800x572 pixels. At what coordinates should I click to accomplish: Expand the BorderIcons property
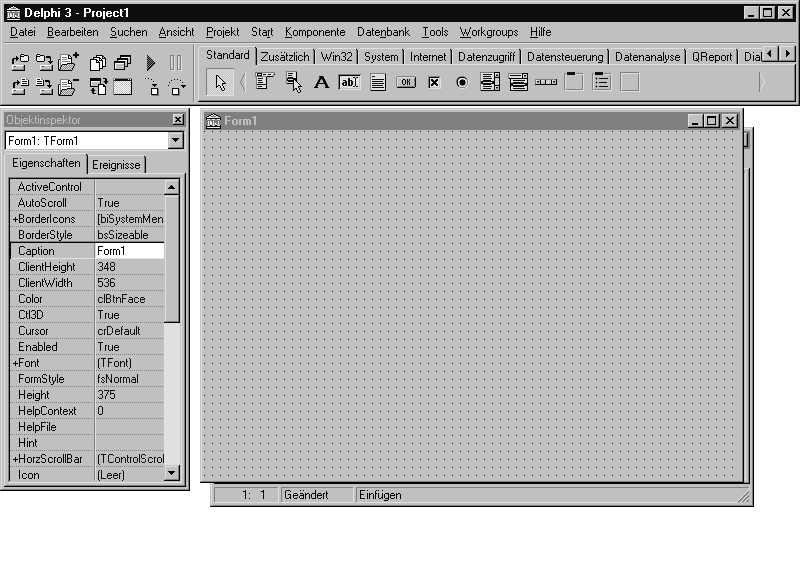[x=15, y=219]
